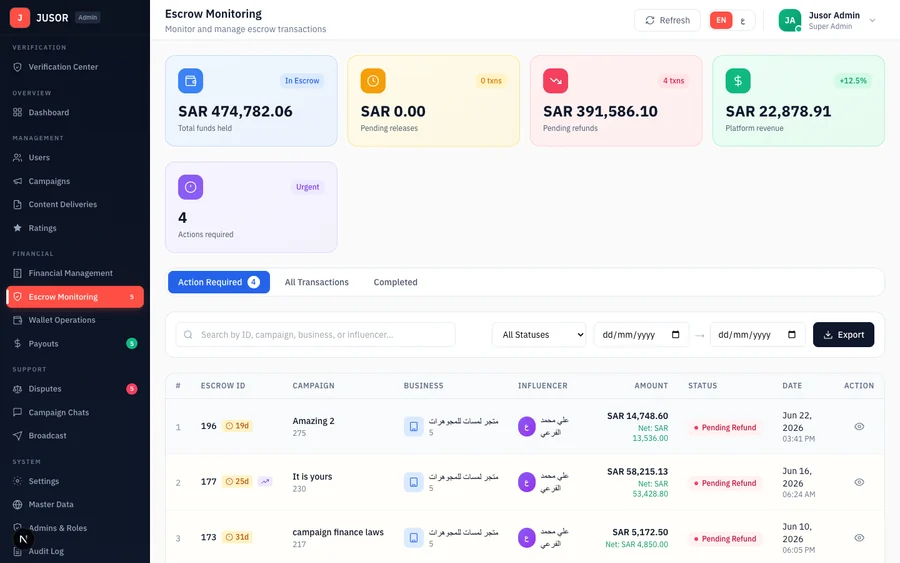Click the Export button

844,335
